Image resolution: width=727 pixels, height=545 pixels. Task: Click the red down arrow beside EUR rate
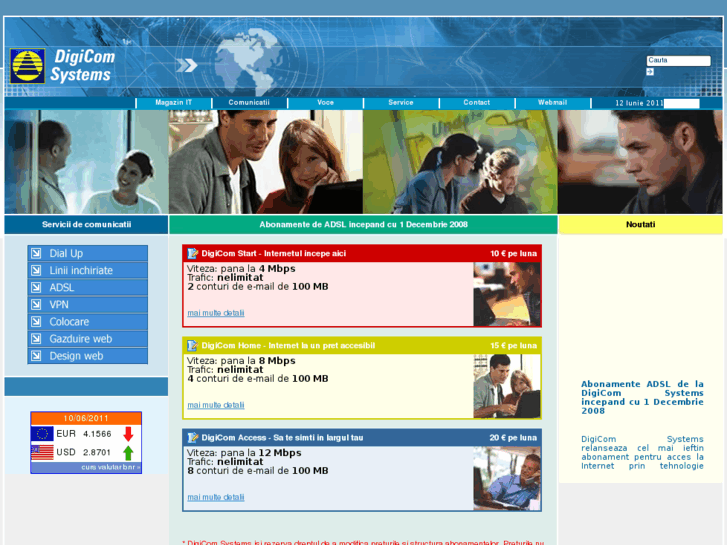tap(128, 434)
